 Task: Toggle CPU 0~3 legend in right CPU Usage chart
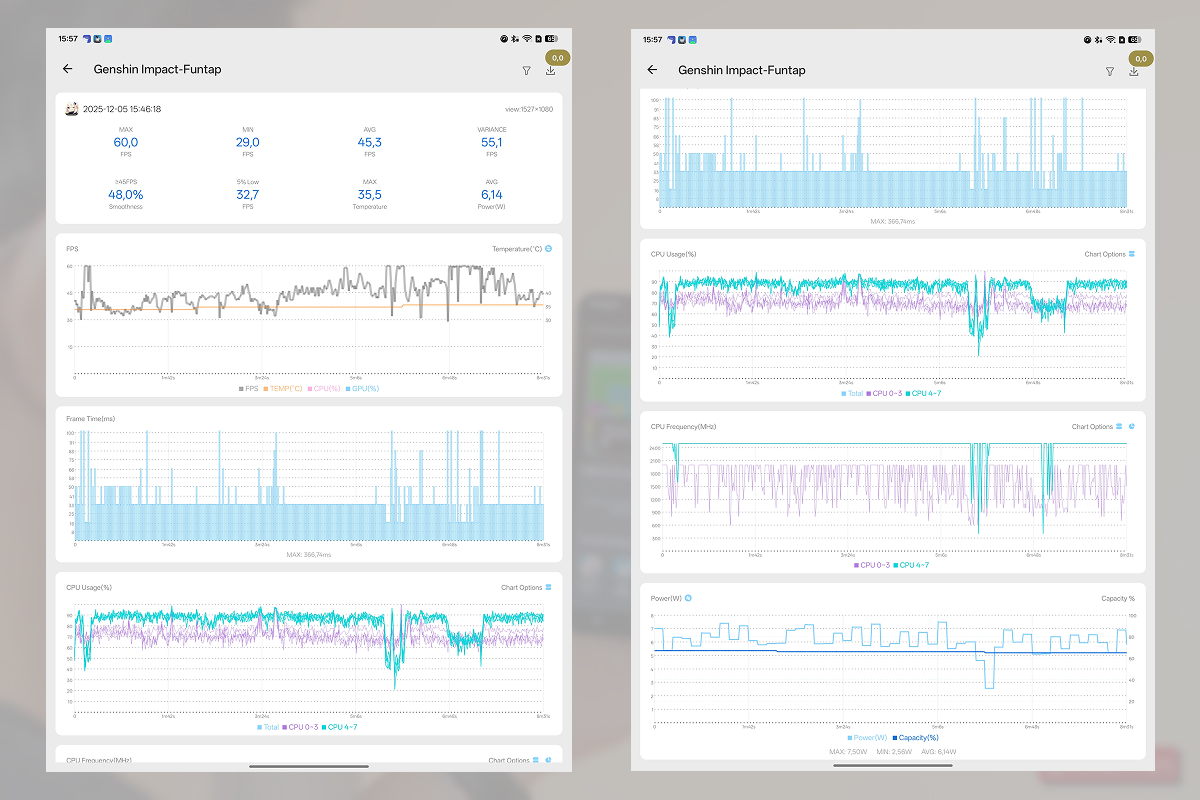click(885, 394)
